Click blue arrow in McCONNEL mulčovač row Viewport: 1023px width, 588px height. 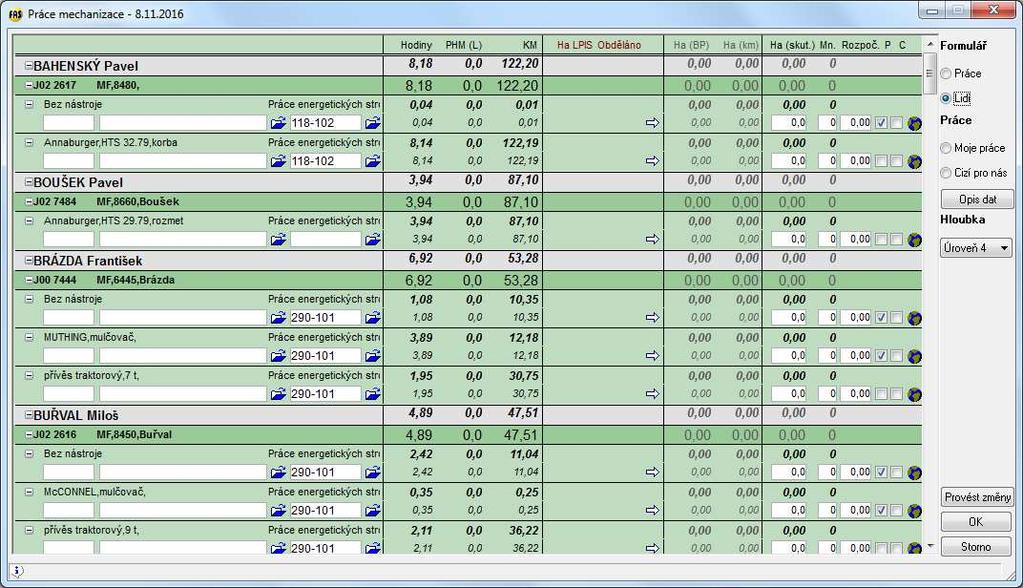point(652,510)
